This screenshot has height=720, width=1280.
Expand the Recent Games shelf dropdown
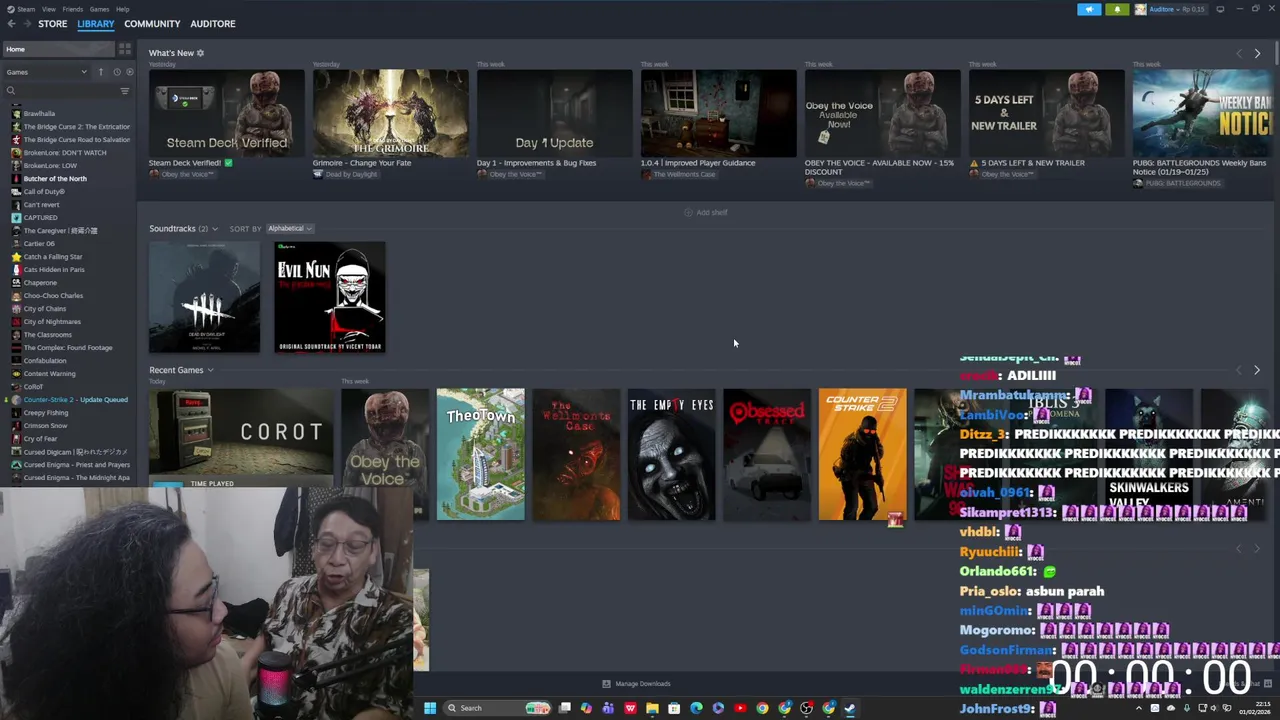pos(210,370)
